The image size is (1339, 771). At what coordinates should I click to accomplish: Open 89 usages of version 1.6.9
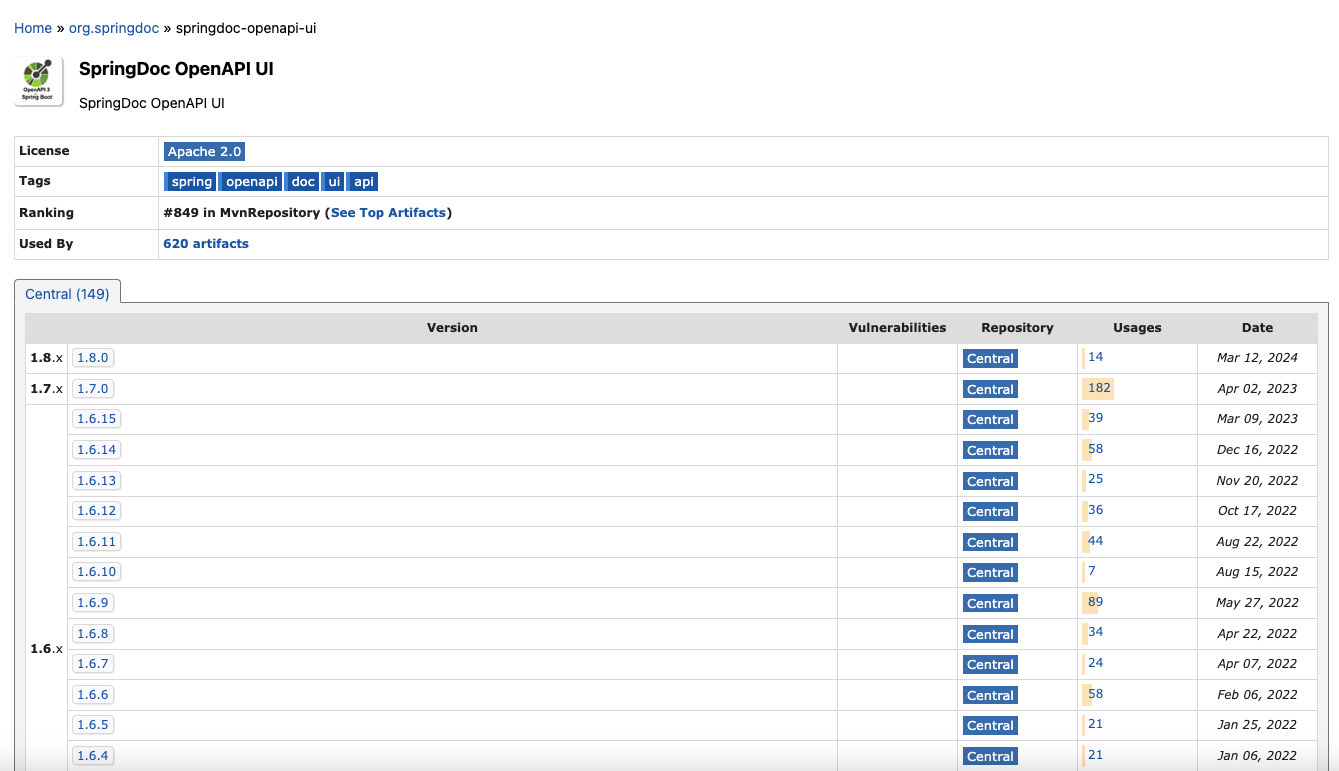[1095, 602]
